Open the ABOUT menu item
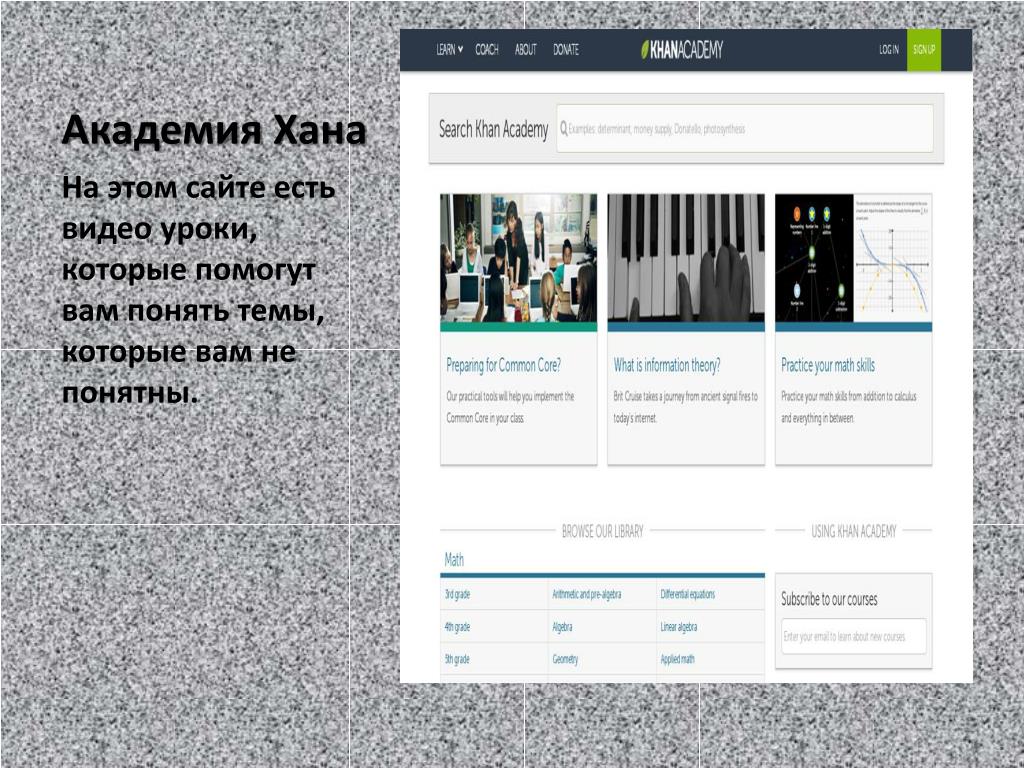This screenshot has width=1024, height=768. coord(525,50)
